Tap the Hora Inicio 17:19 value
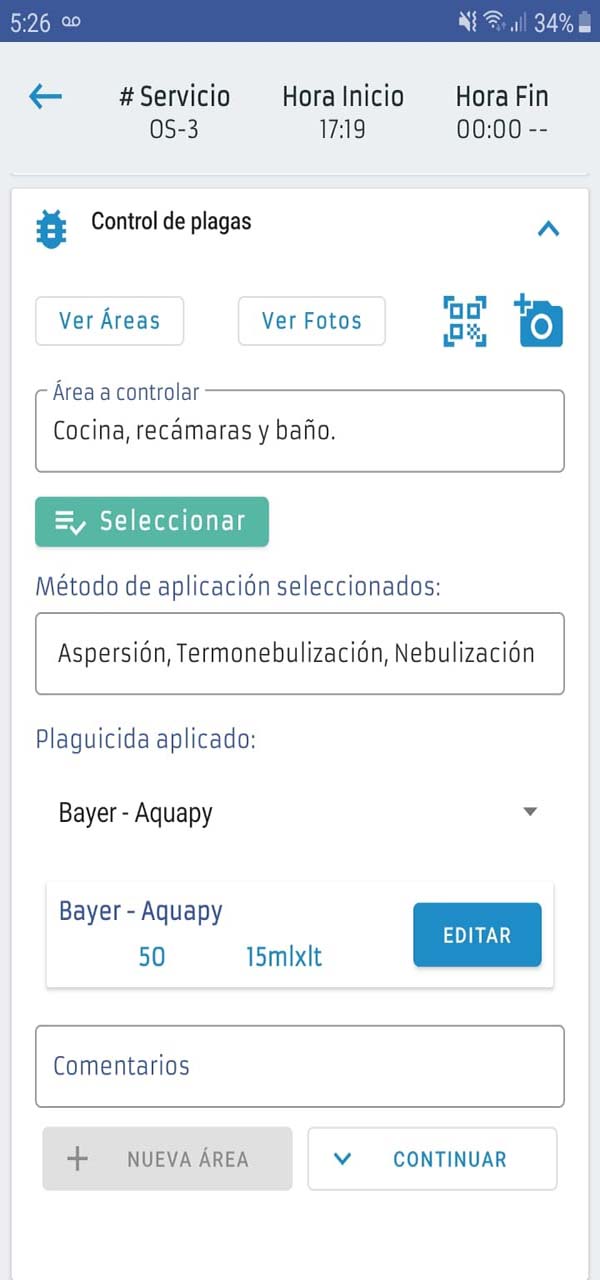 pos(342,129)
